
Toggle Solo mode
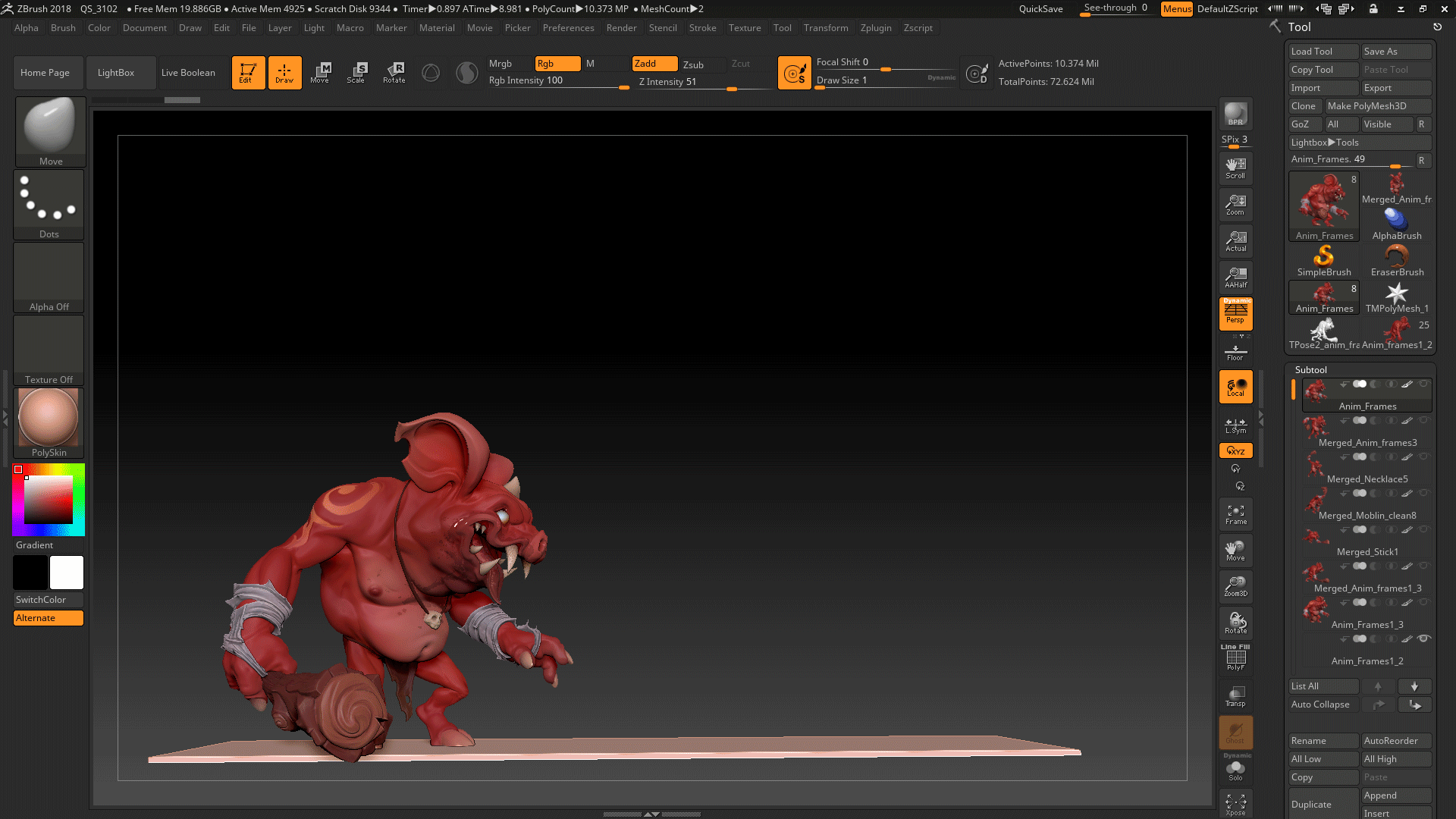1235,769
